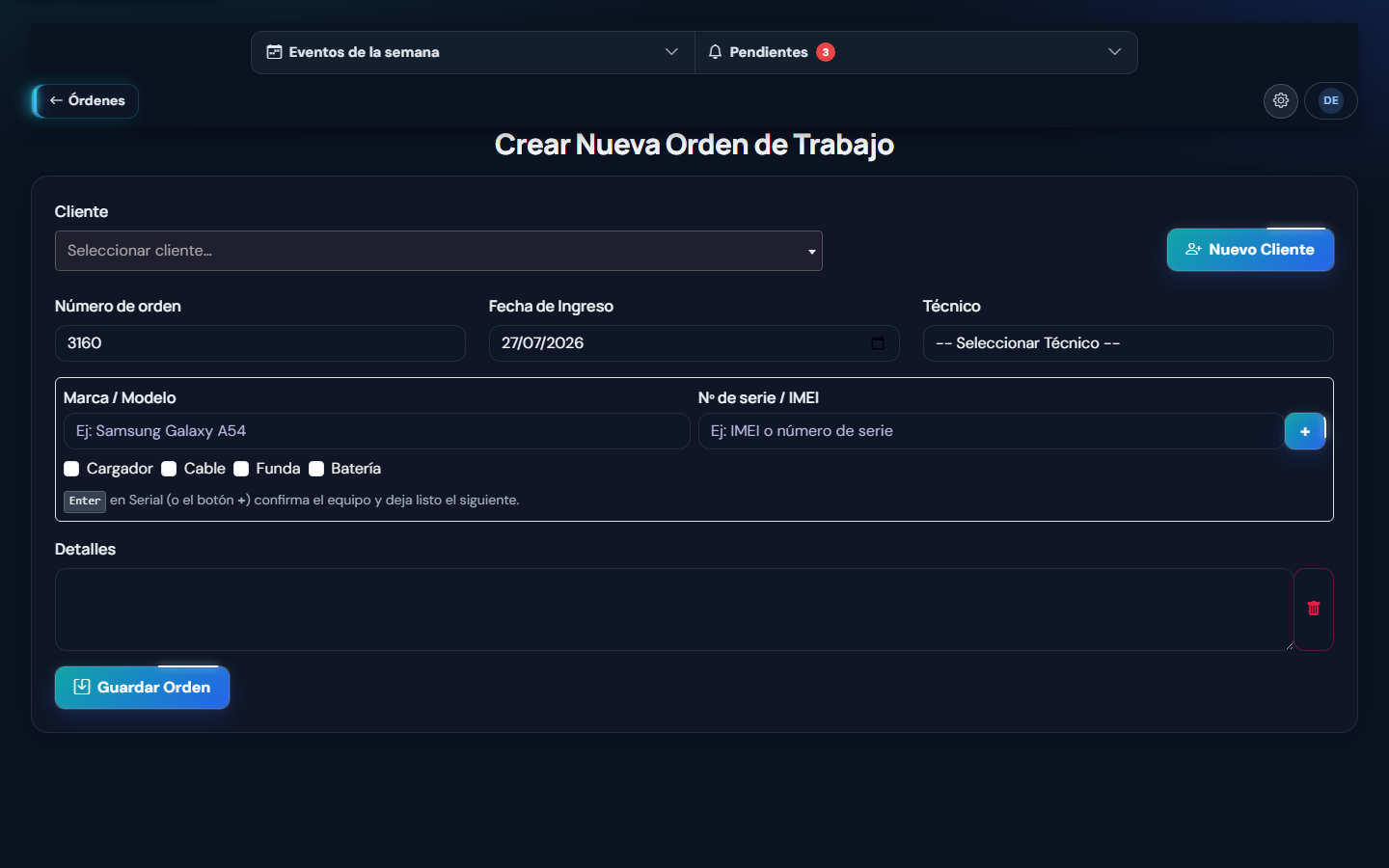Open the Seleccionar cliente dropdown
Screen dimensions: 1389x868
(439, 251)
